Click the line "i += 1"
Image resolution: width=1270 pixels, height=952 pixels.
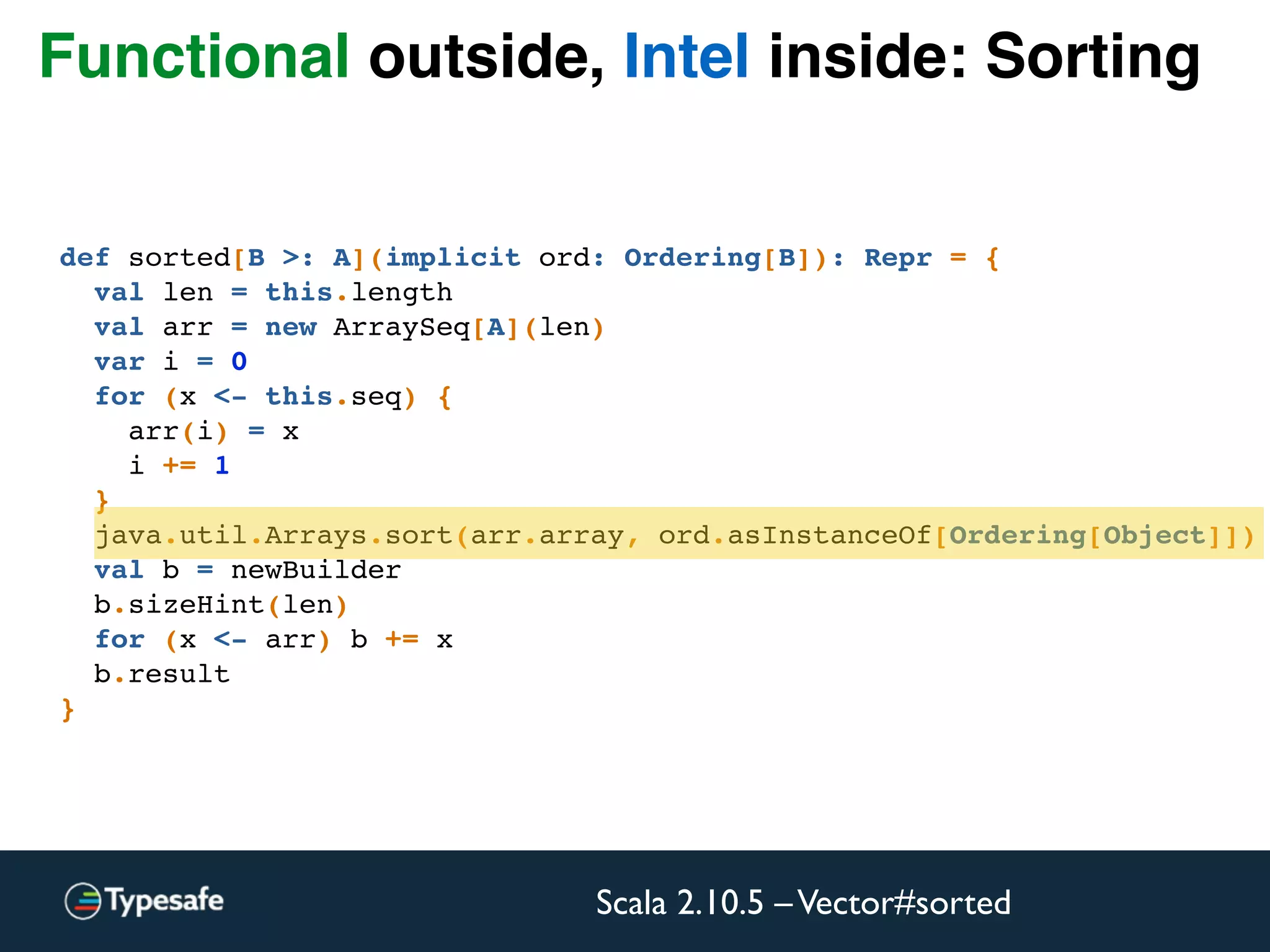tap(179, 465)
